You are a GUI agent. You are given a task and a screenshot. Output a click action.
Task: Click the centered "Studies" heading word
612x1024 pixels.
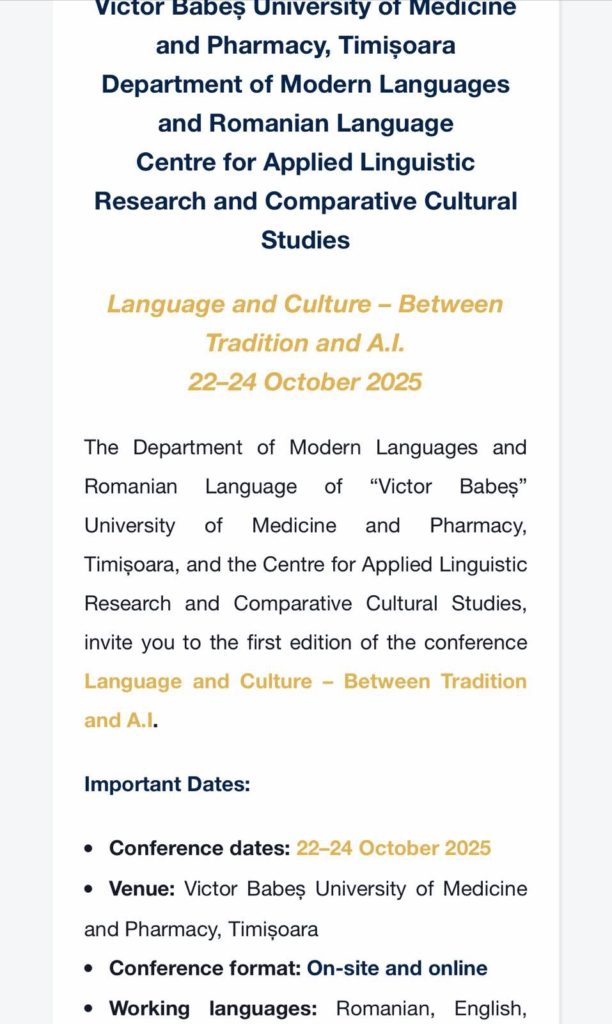(305, 240)
